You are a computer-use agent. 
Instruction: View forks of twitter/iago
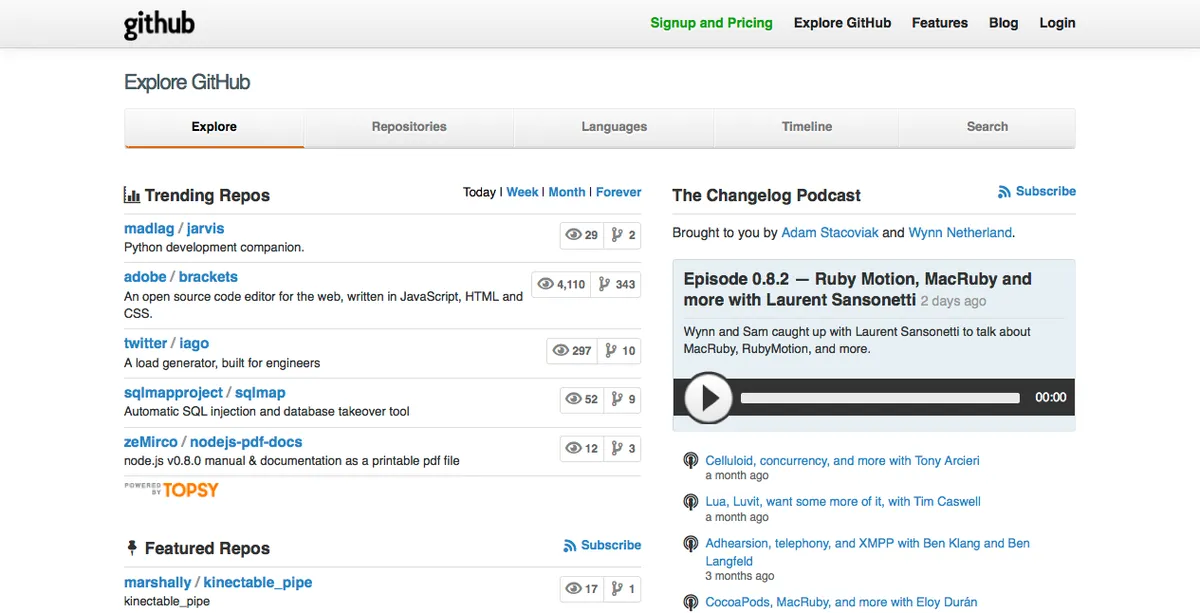(622, 351)
